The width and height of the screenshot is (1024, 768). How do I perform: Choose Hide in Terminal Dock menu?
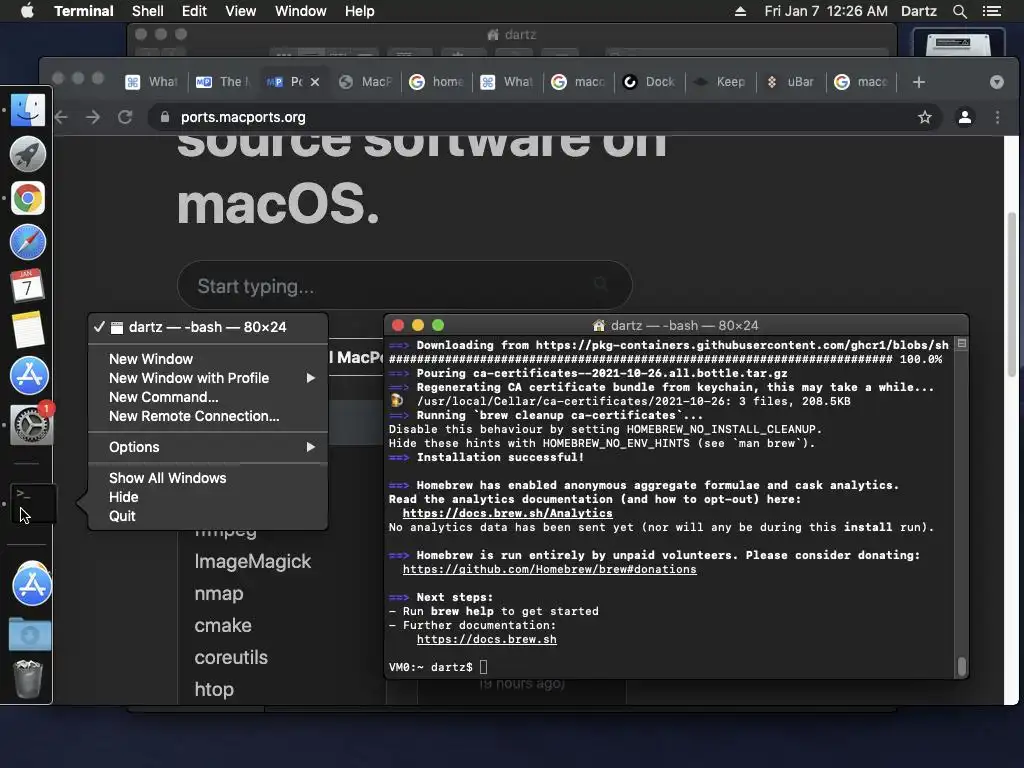tap(208, 496)
